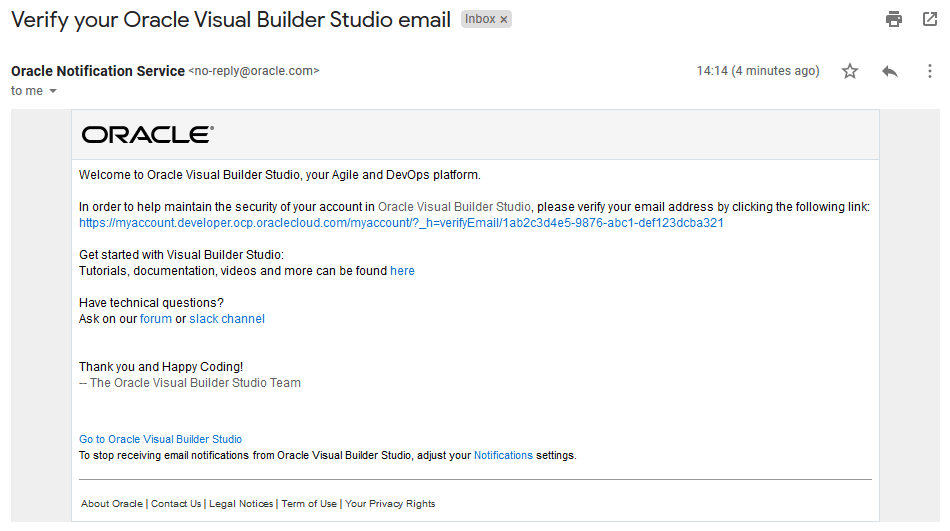Open Contact Us footer link

[x=176, y=504]
